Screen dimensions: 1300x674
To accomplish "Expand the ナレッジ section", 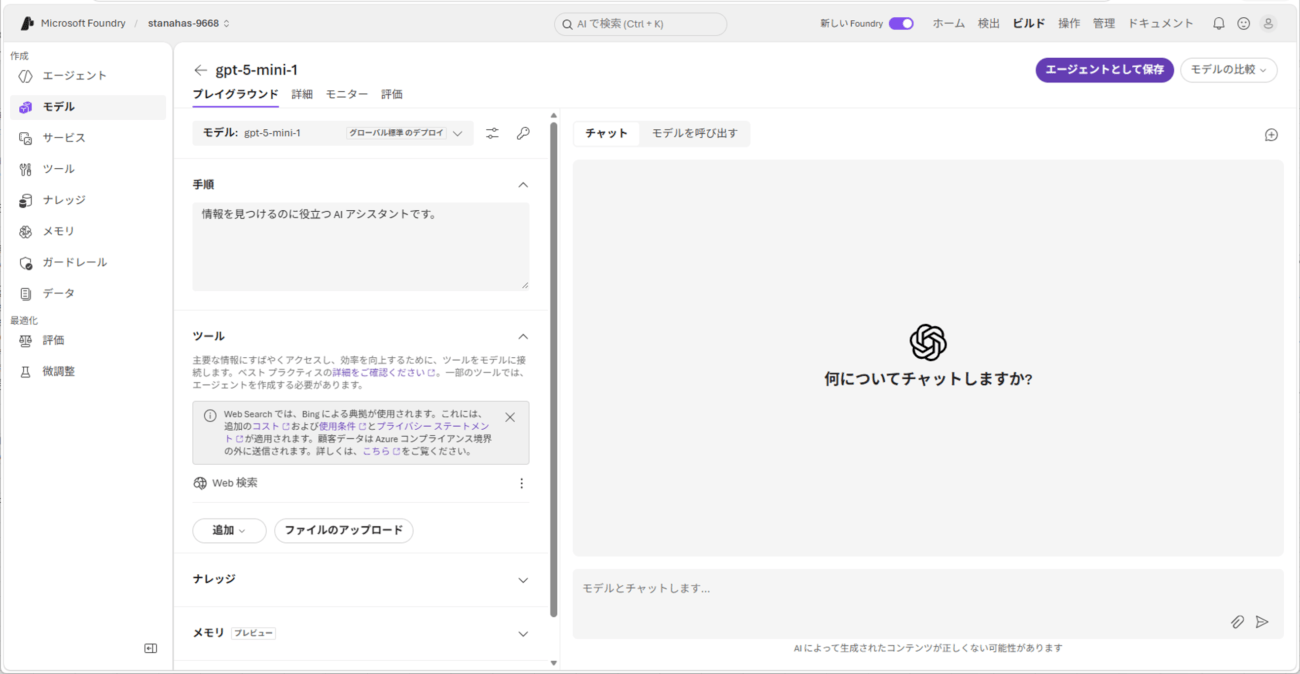I will [x=522, y=580].
